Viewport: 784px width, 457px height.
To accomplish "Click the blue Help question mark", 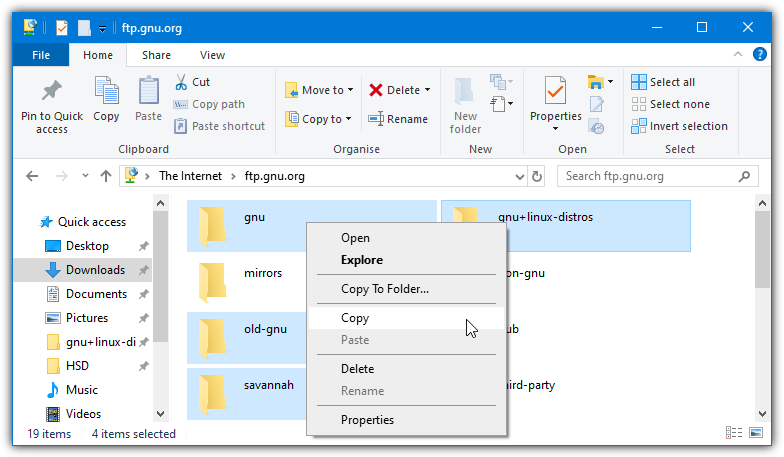I will coord(759,54).
